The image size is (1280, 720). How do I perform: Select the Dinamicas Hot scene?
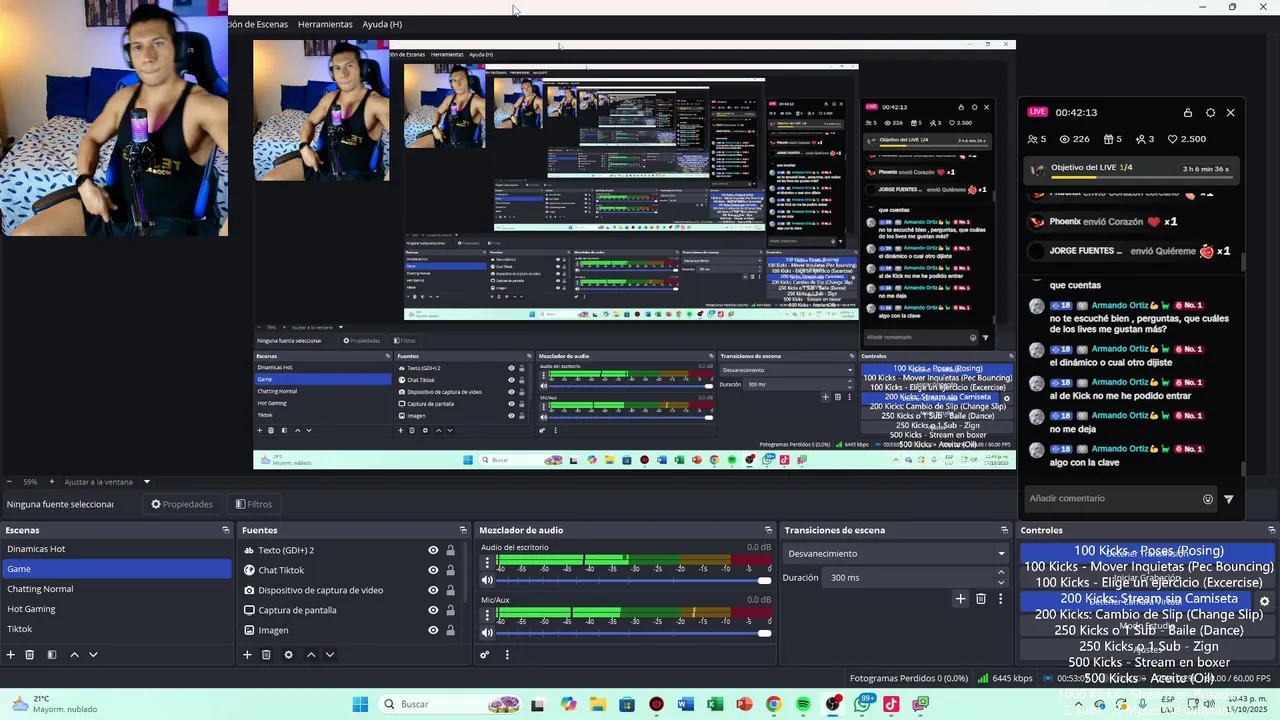(116, 549)
